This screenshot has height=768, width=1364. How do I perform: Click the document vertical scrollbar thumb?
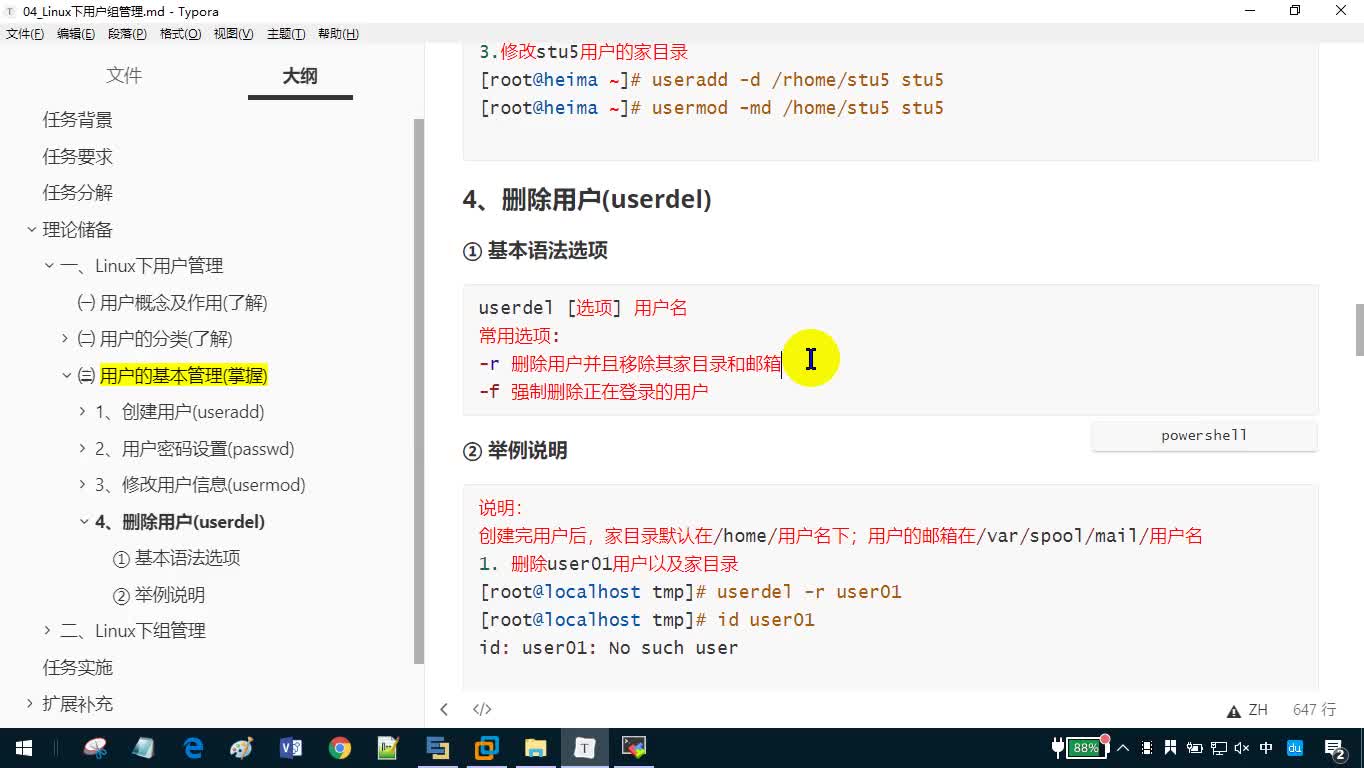[1359, 330]
